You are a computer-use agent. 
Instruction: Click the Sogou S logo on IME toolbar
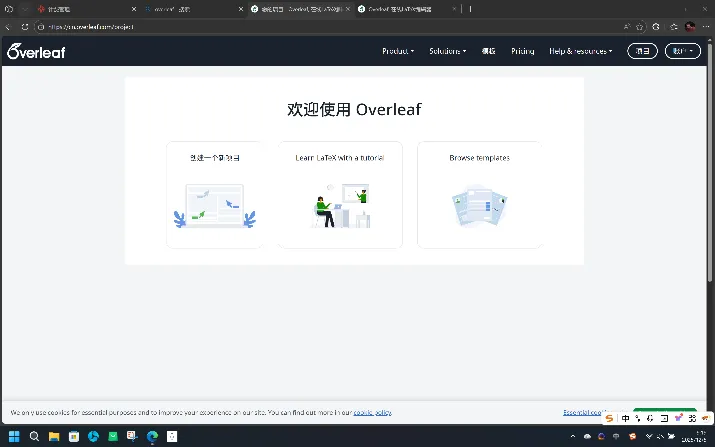point(610,418)
